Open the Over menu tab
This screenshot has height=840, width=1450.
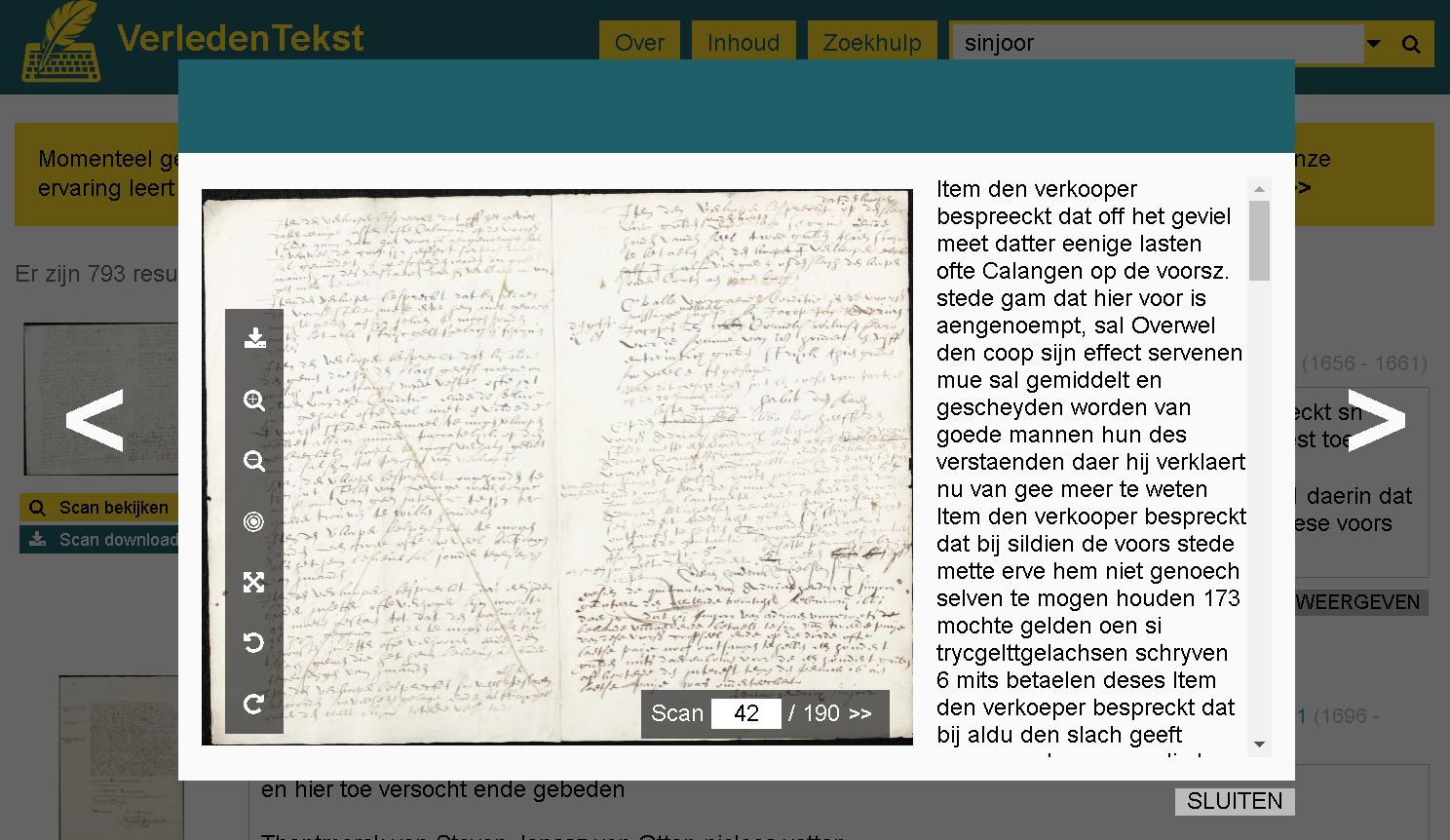point(639,43)
